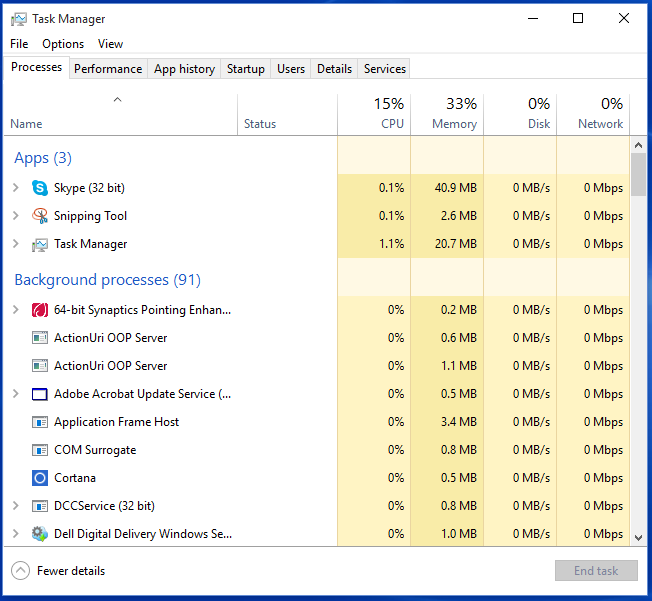
Task: Close the Task Manager window
Action: click(x=624, y=18)
